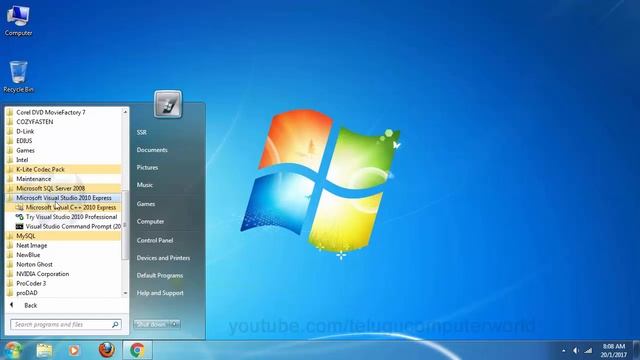This screenshot has width=640, height=360.
Task: Open Pictures from Start menu
Action: coord(147,167)
